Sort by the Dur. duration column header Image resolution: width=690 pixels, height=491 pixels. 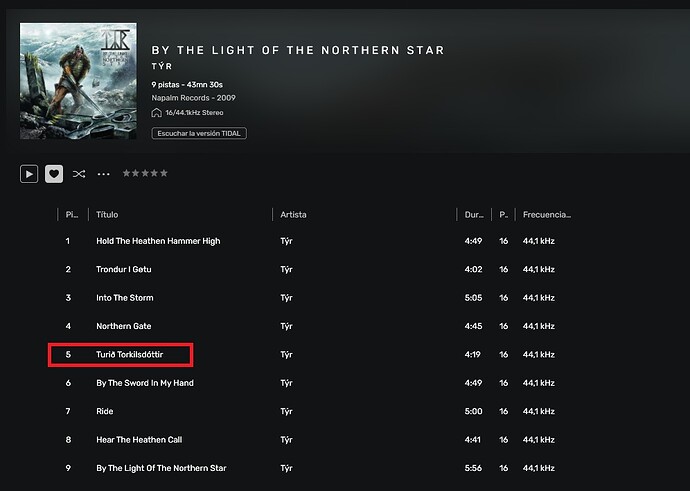(x=474, y=215)
